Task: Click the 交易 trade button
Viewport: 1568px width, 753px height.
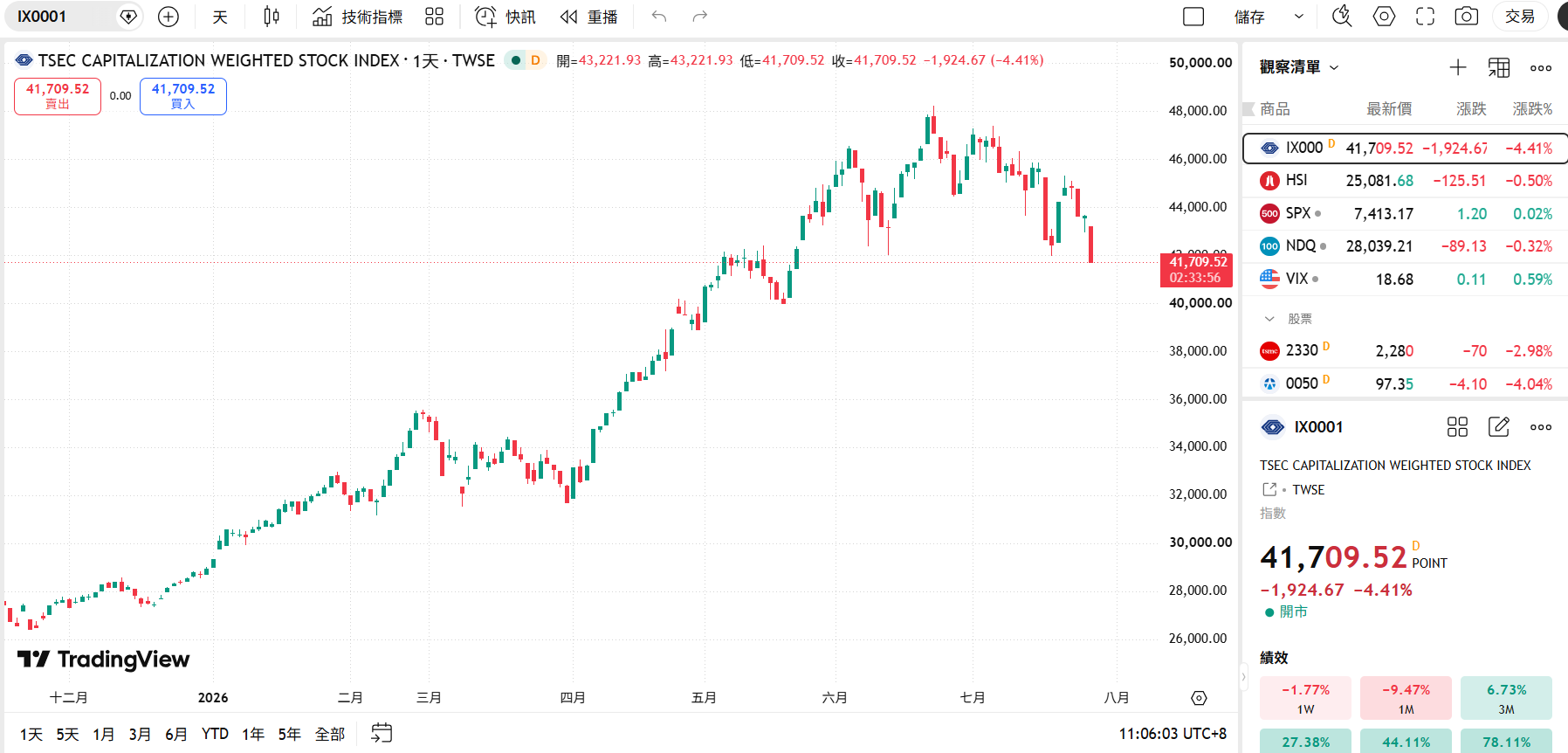Action: point(1520,17)
